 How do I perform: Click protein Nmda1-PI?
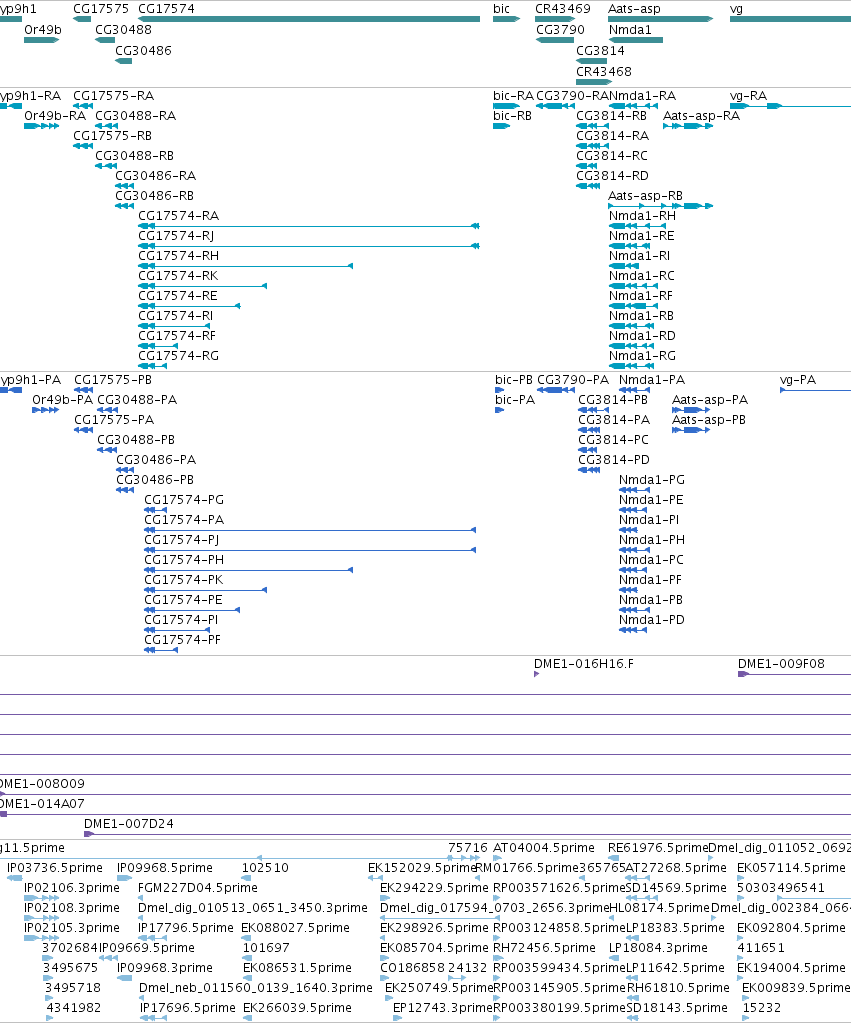[628, 530]
